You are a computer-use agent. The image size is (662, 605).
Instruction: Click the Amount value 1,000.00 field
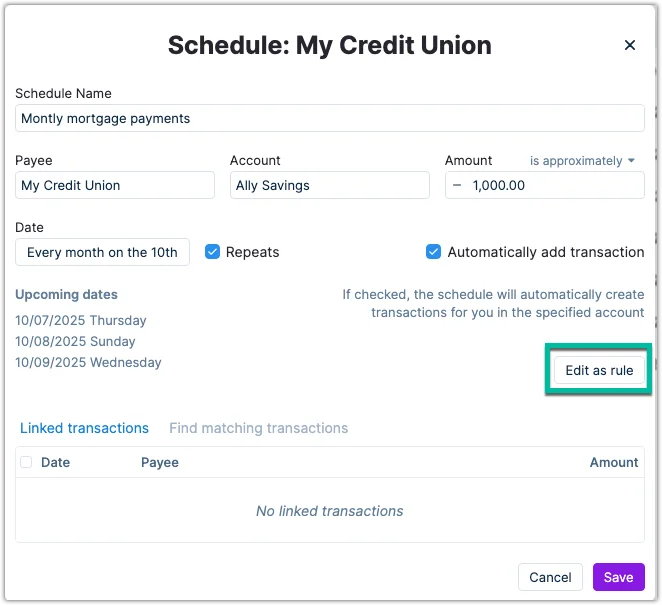(x=555, y=185)
